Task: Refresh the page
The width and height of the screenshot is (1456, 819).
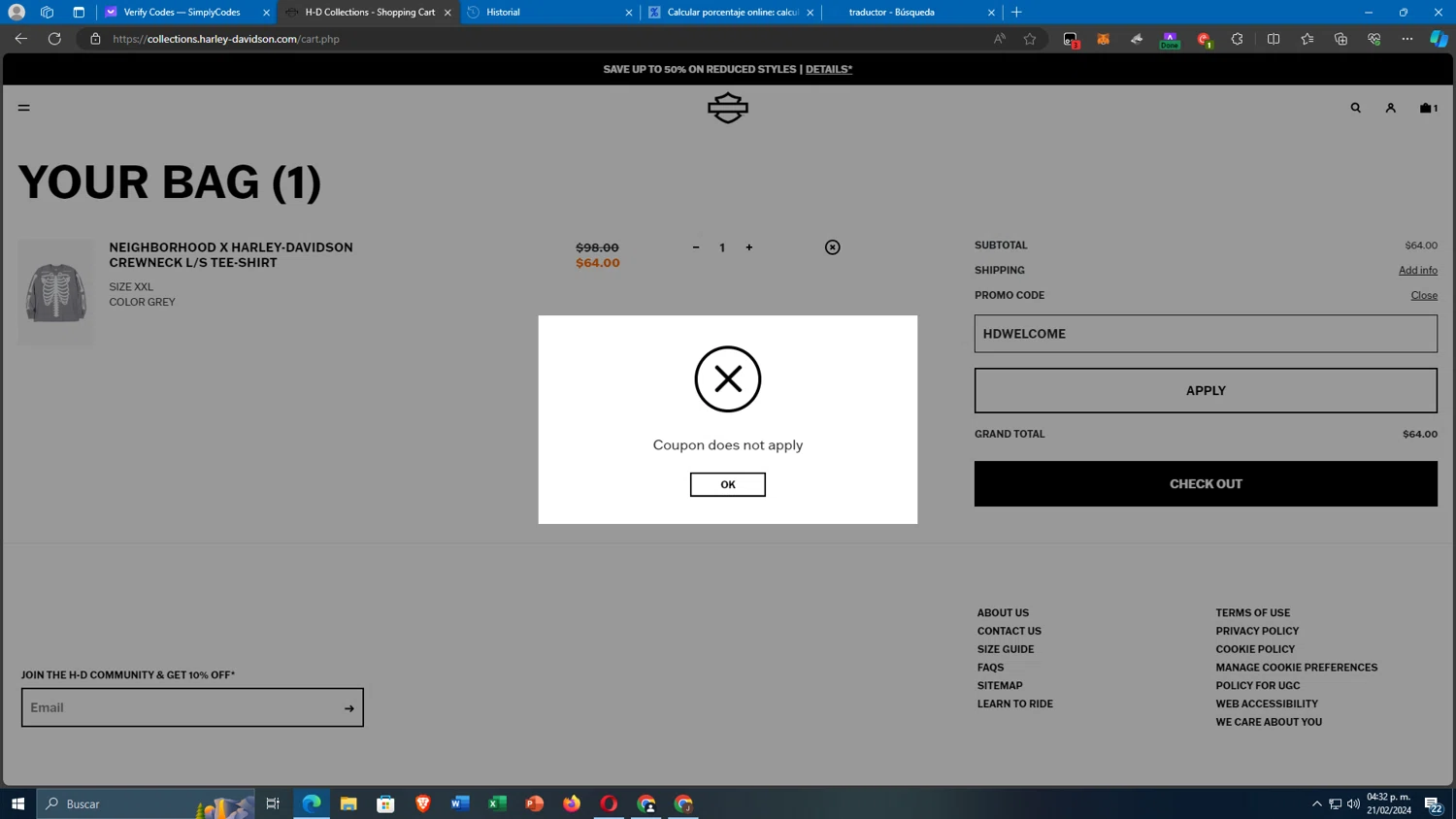Action: point(54,39)
